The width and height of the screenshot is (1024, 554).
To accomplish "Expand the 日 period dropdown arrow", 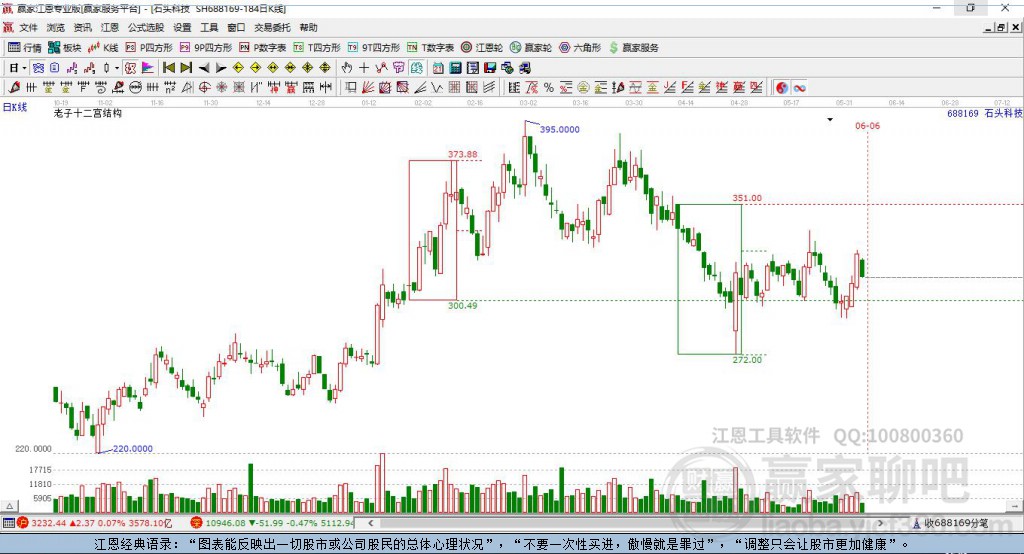I will pyautogui.click(x=24, y=68).
